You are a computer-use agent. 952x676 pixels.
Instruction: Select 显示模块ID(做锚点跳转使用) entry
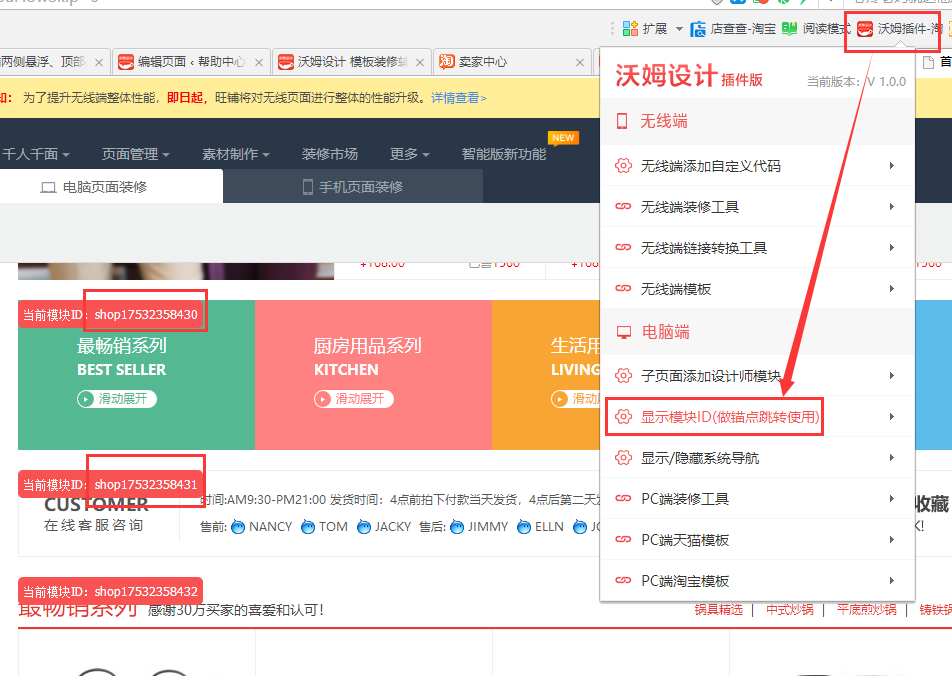pos(757,417)
